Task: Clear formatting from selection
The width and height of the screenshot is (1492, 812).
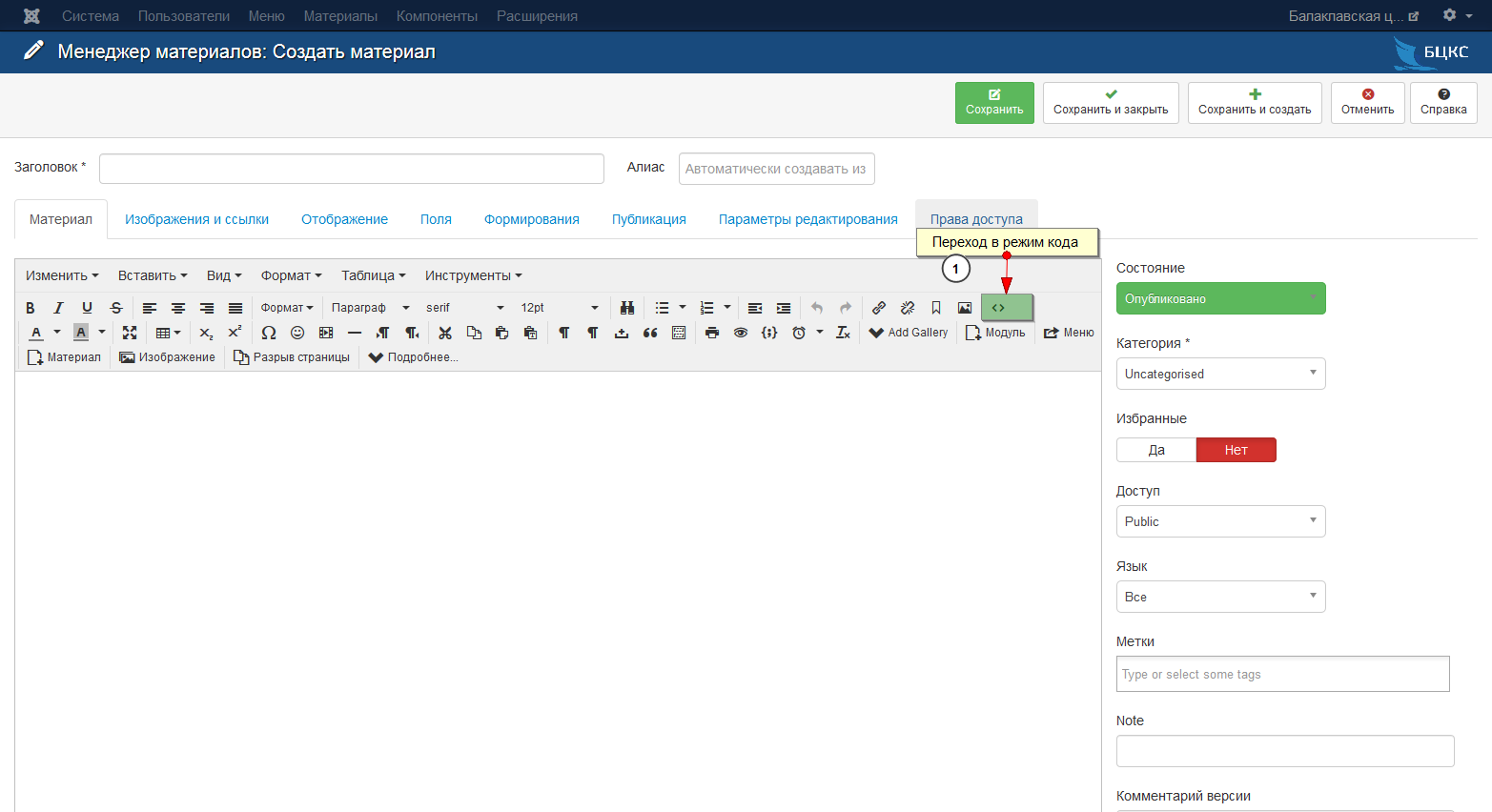Action: (843, 333)
